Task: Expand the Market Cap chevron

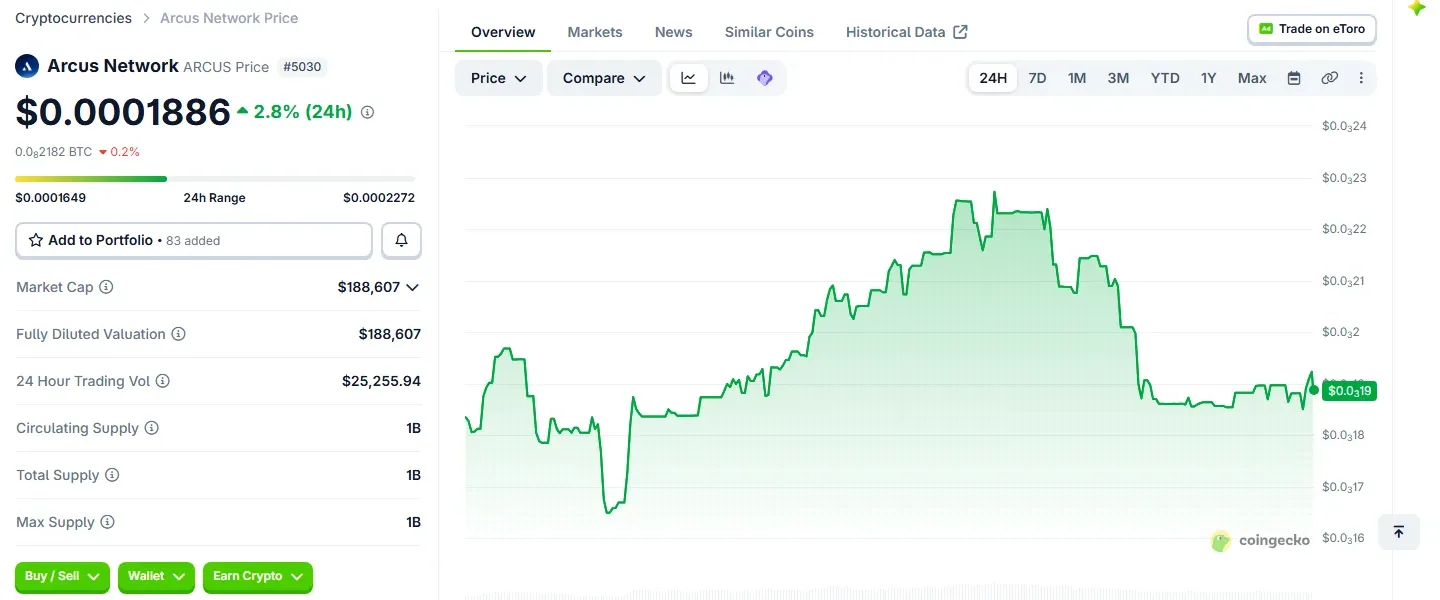Action: [x=412, y=287]
